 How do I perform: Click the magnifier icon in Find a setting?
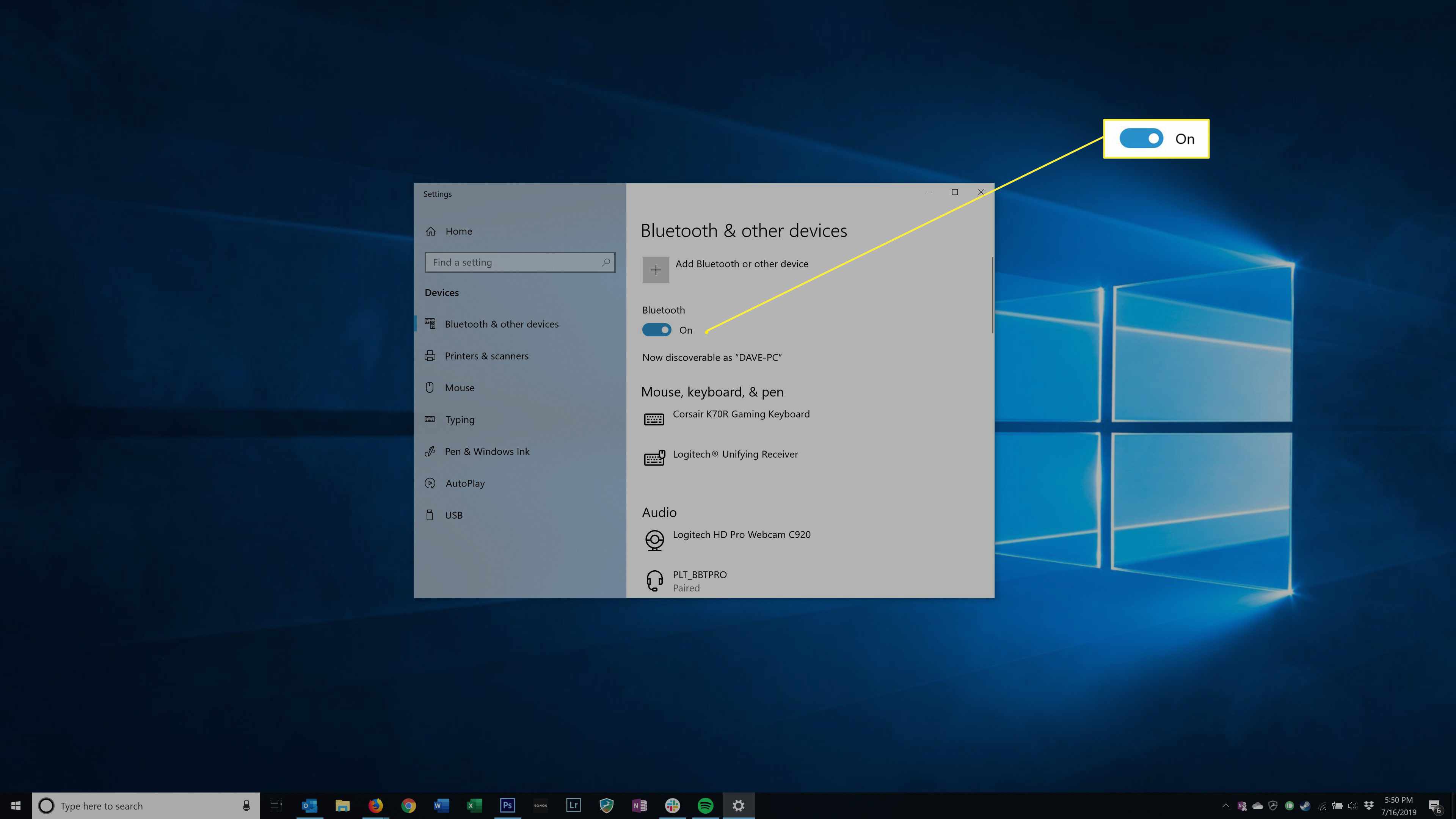(606, 262)
